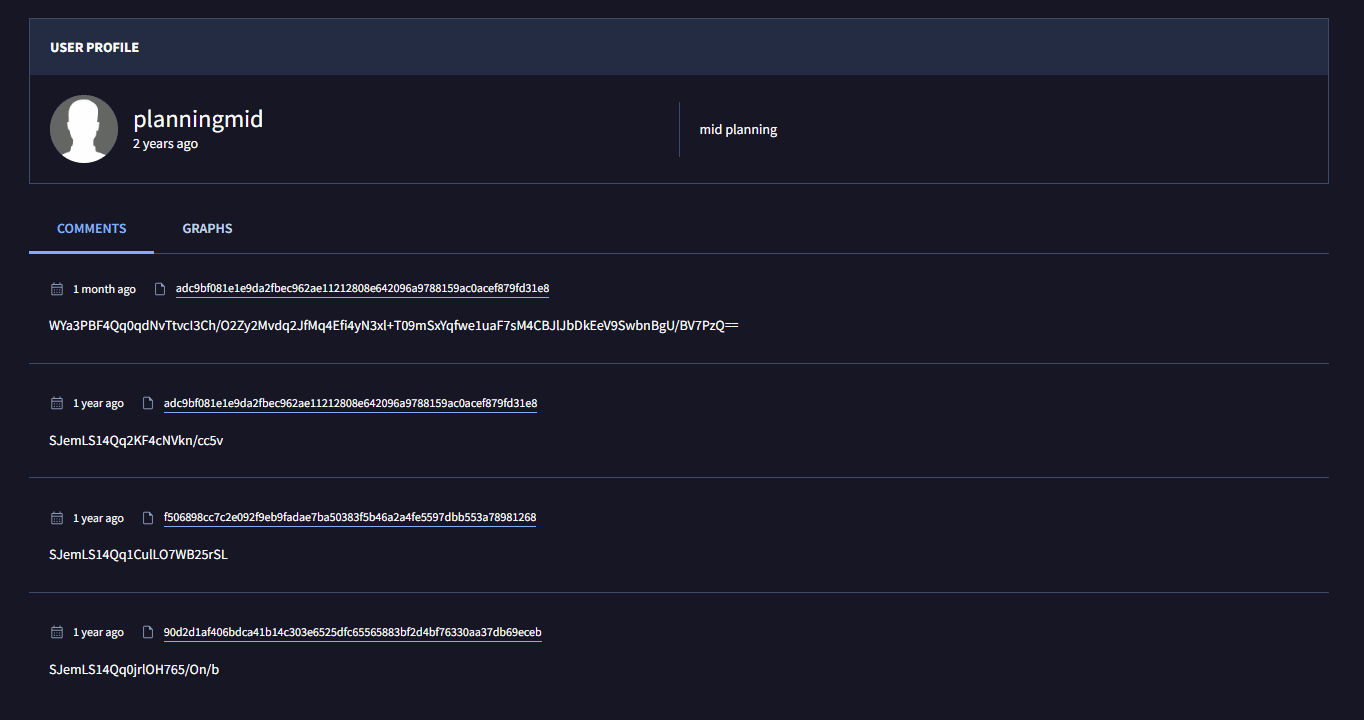Viewport: 1364px width, 720px height.
Task: Switch to the Graphs tab
Action: coord(207,229)
